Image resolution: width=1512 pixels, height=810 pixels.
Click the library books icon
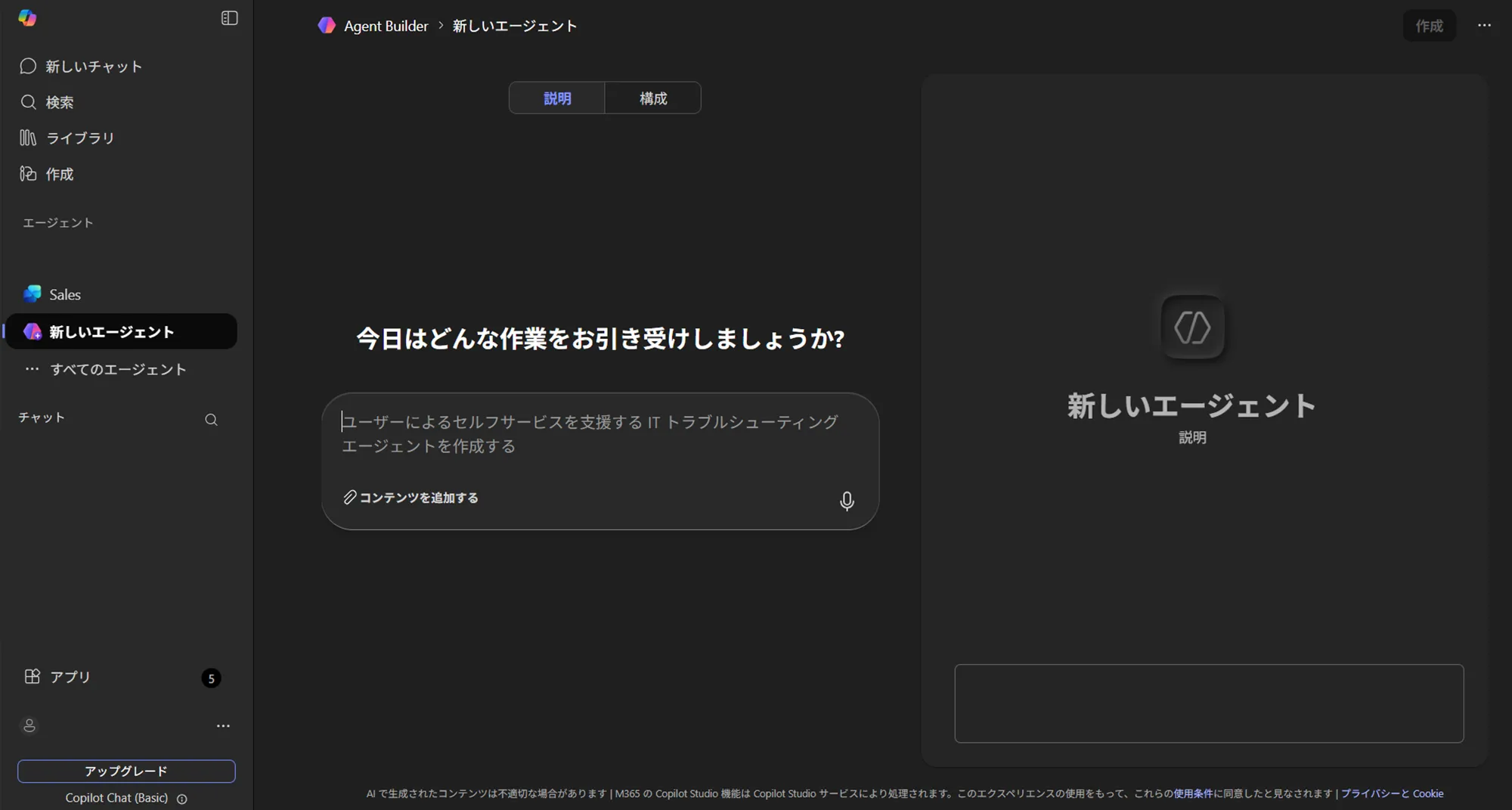(x=28, y=138)
